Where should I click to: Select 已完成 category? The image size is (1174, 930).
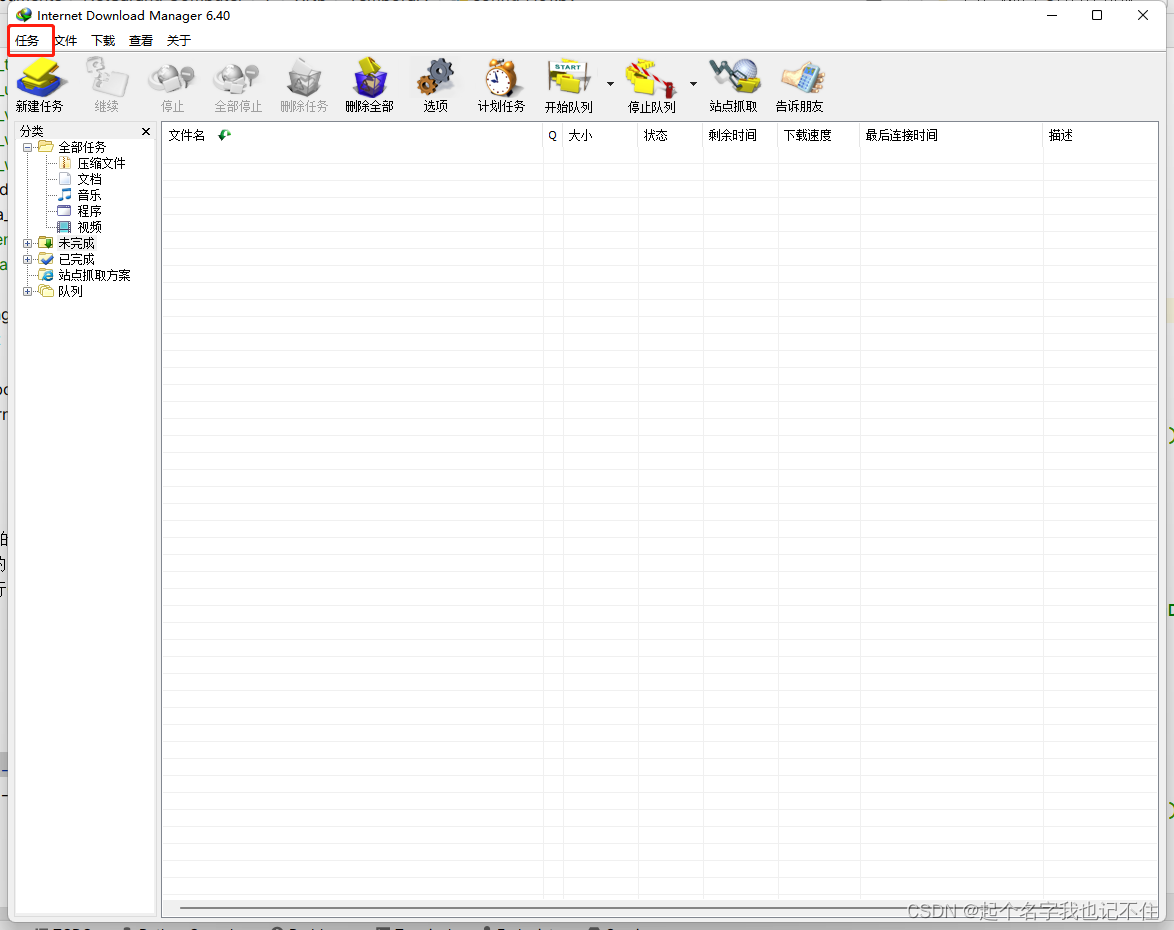tap(76, 260)
